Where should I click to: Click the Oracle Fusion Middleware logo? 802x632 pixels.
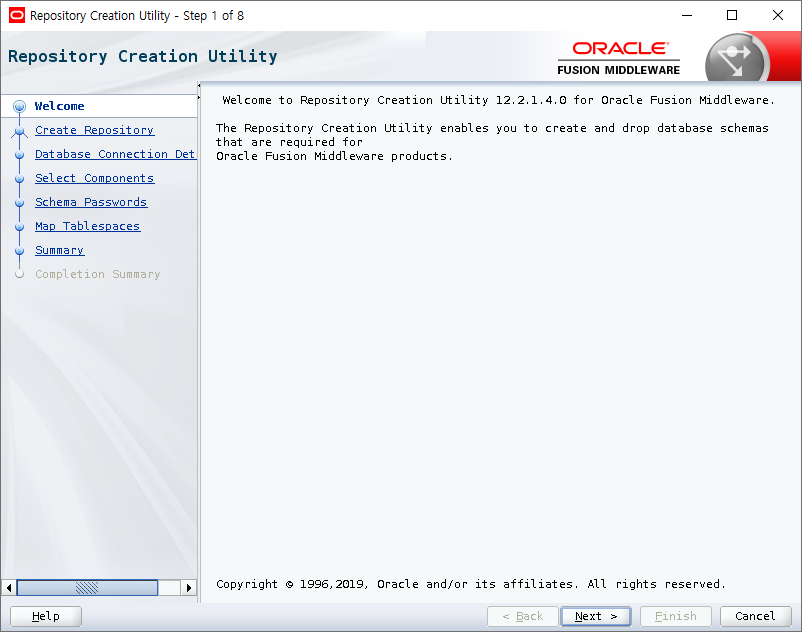[x=618, y=58]
